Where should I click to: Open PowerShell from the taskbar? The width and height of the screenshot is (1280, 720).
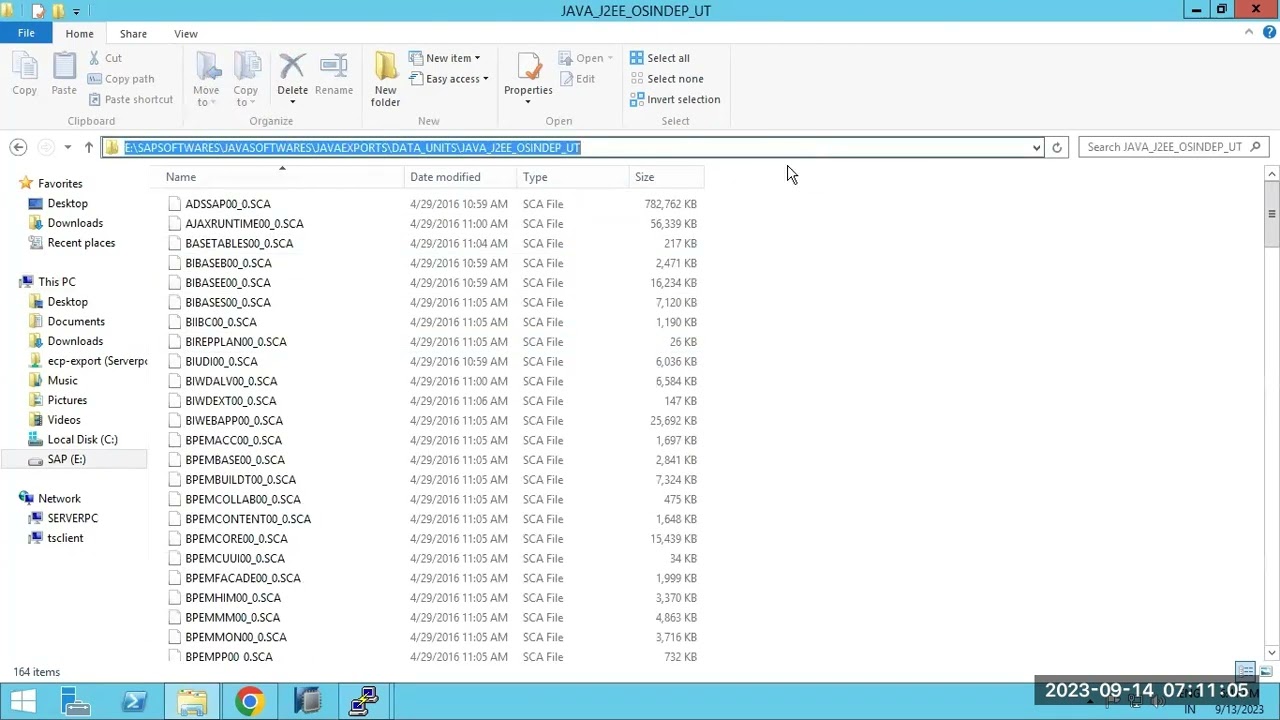click(134, 702)
